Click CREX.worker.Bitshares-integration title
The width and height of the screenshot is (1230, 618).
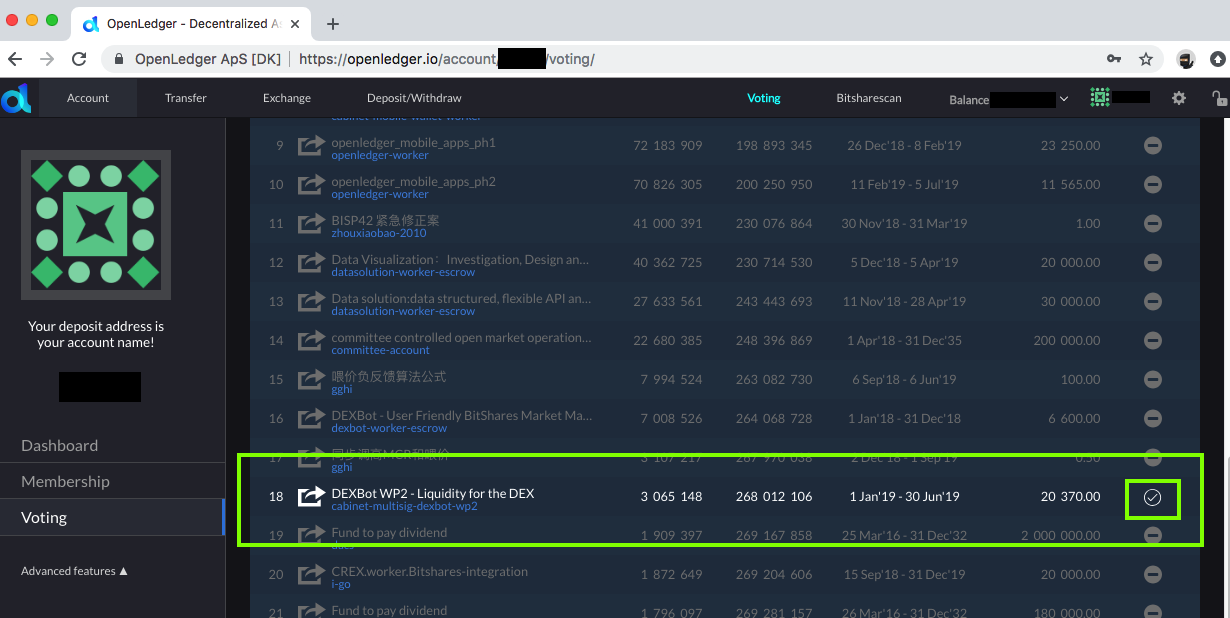[x=429, y=571]
